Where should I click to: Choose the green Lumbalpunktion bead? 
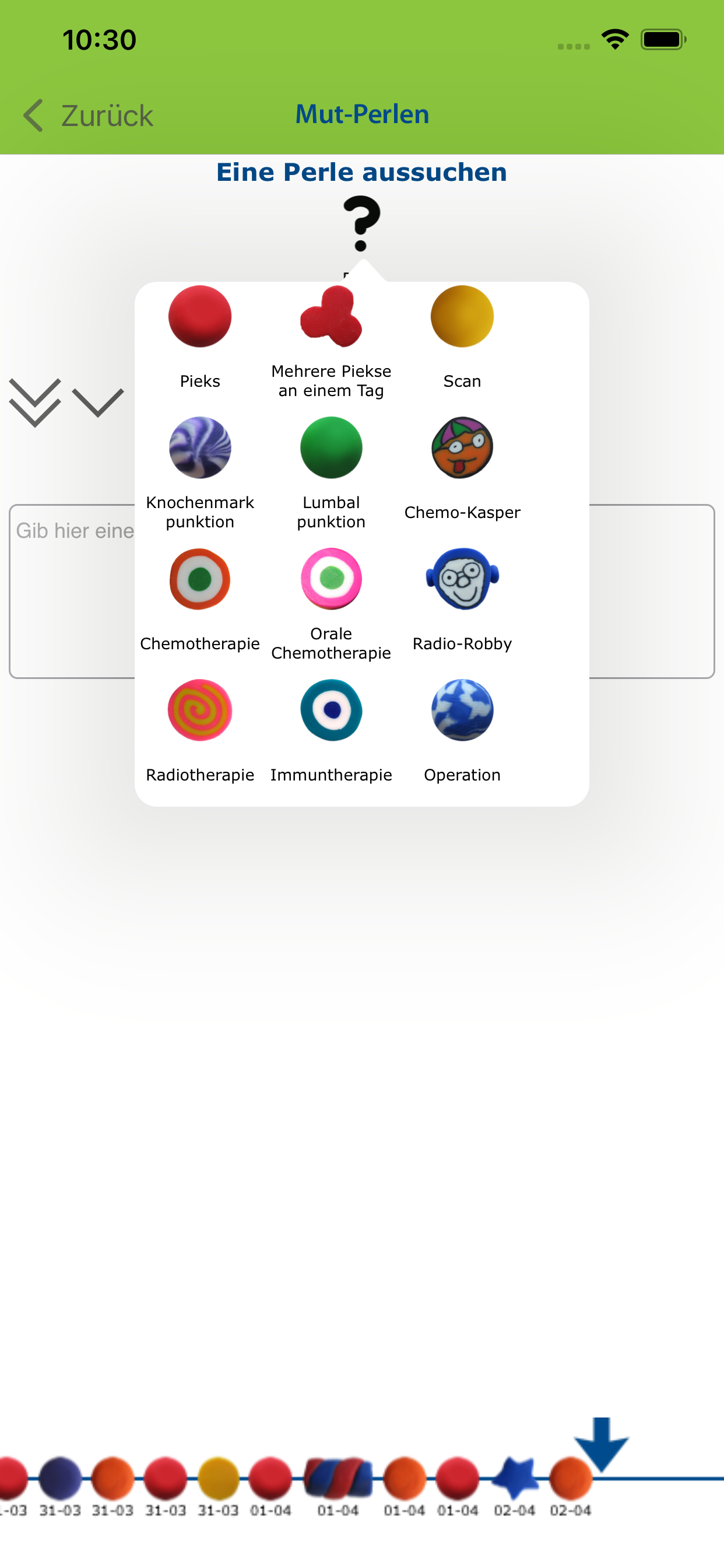tap(331, 447)
